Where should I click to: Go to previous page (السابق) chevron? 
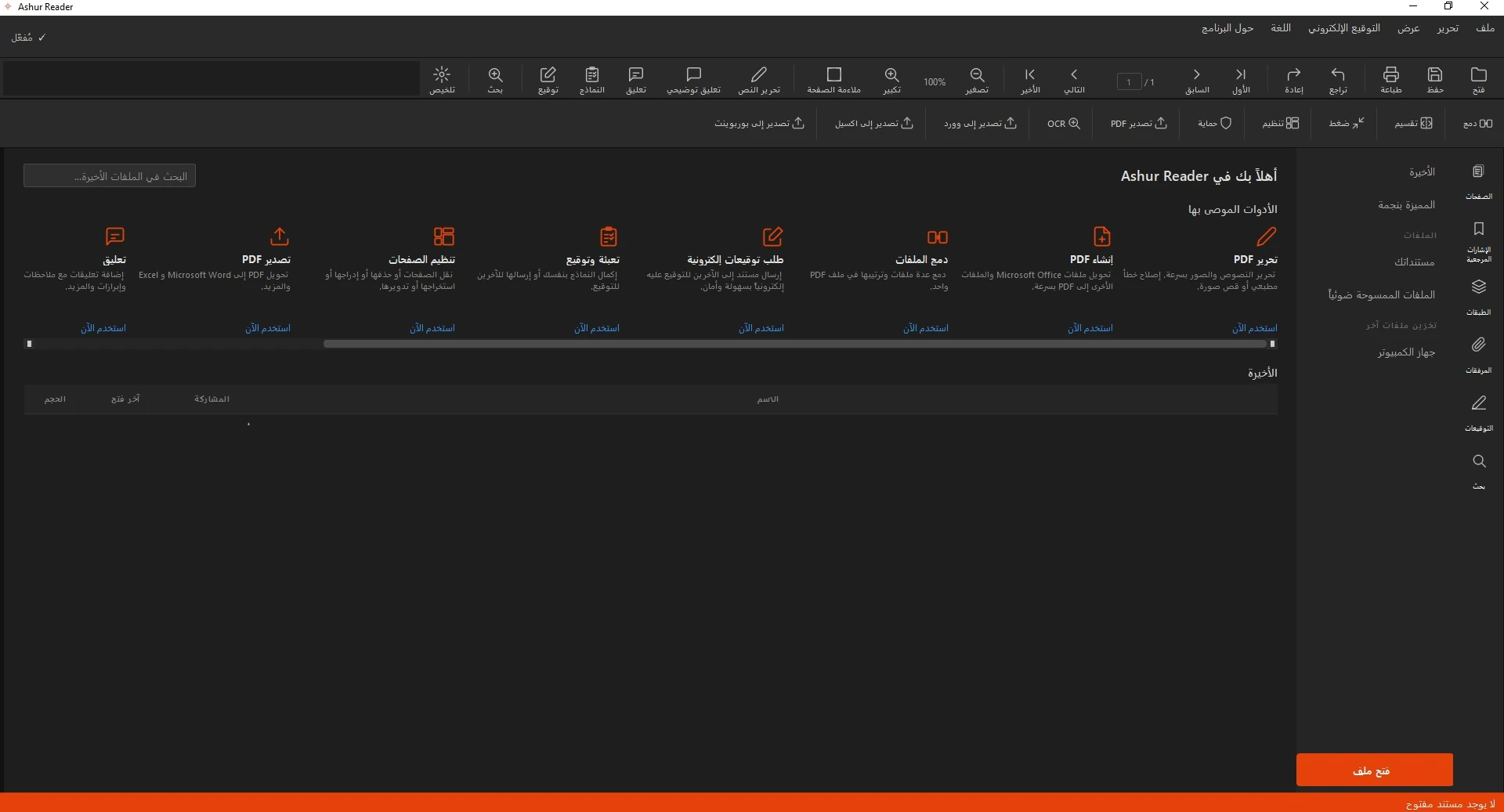[1196, 75]
